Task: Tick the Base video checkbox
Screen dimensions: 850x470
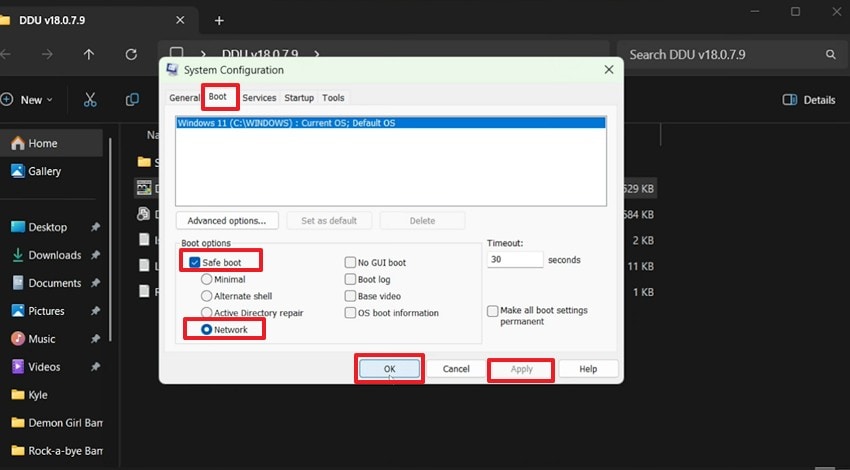Action: pos(350,296)
